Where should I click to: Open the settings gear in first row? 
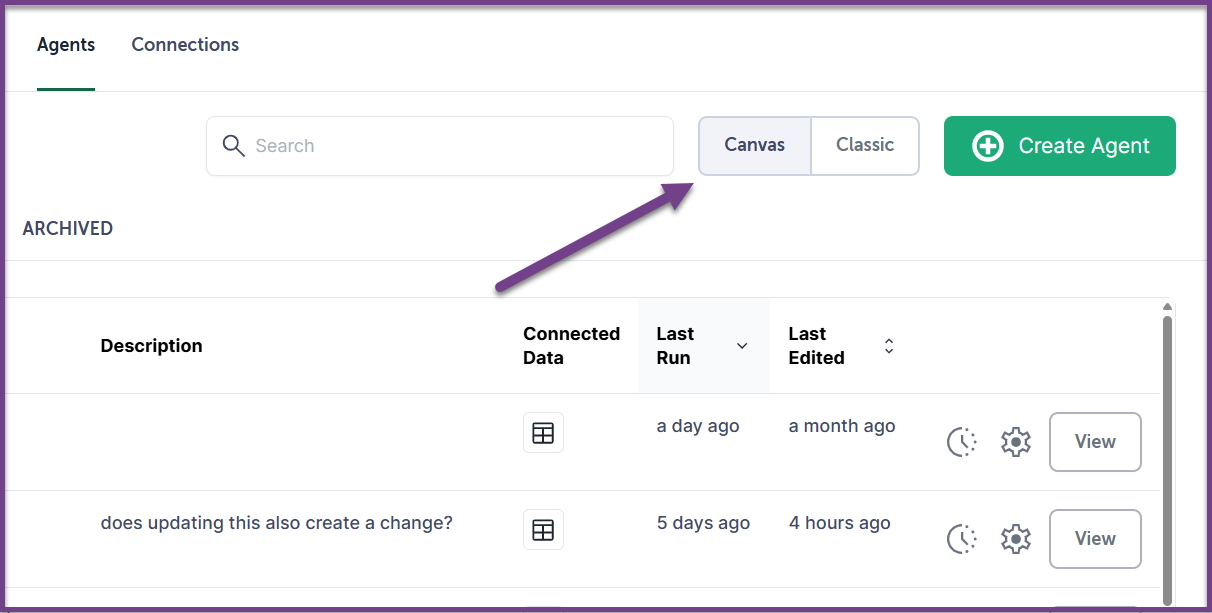click(1015, 442)
